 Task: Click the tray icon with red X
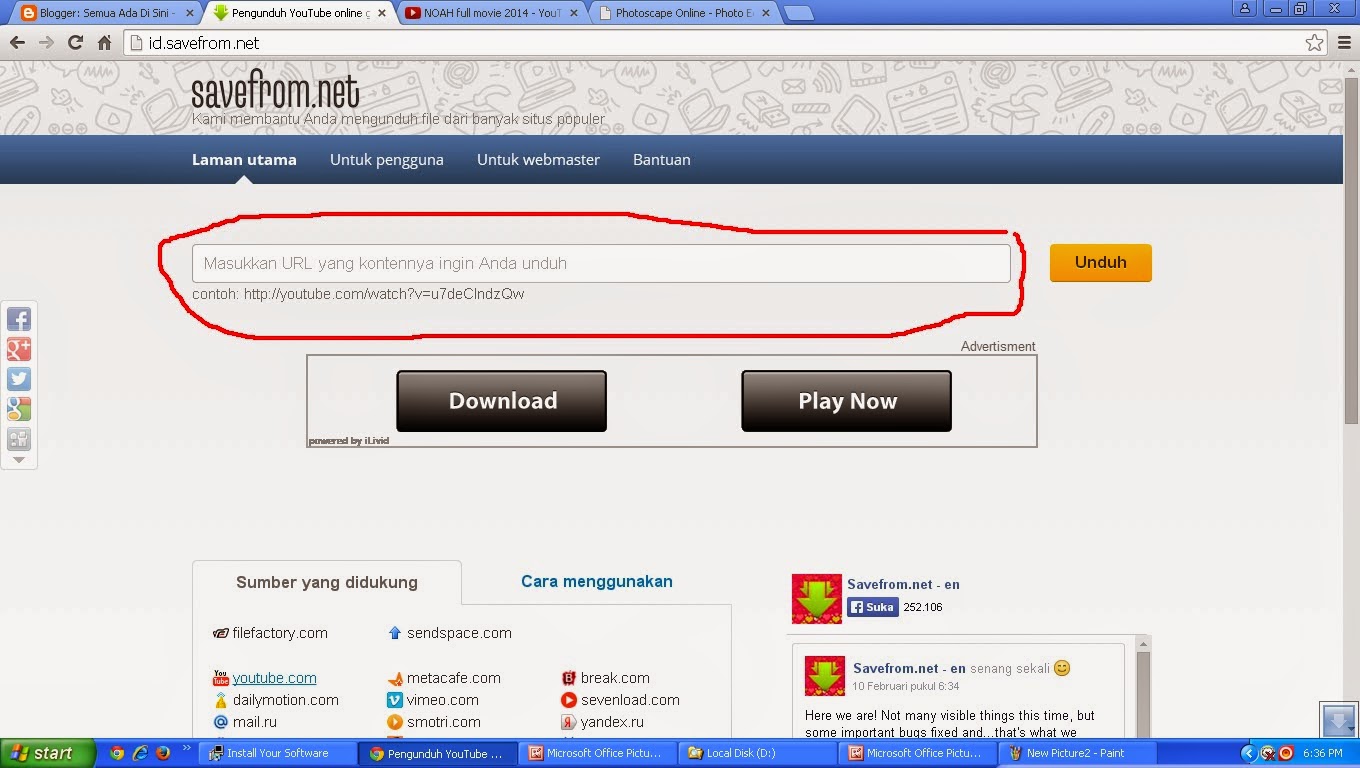pyautogui.click(x=1268, y=753)
